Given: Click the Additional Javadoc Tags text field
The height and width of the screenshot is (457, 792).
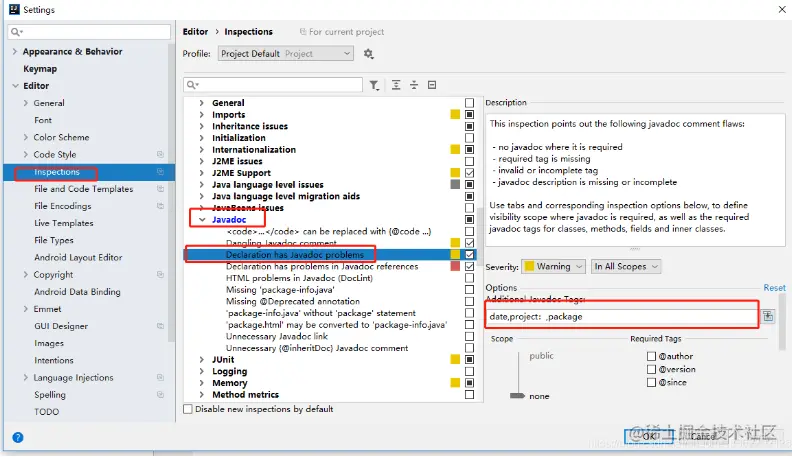Looking at the screenshot, I should (622, 317).
